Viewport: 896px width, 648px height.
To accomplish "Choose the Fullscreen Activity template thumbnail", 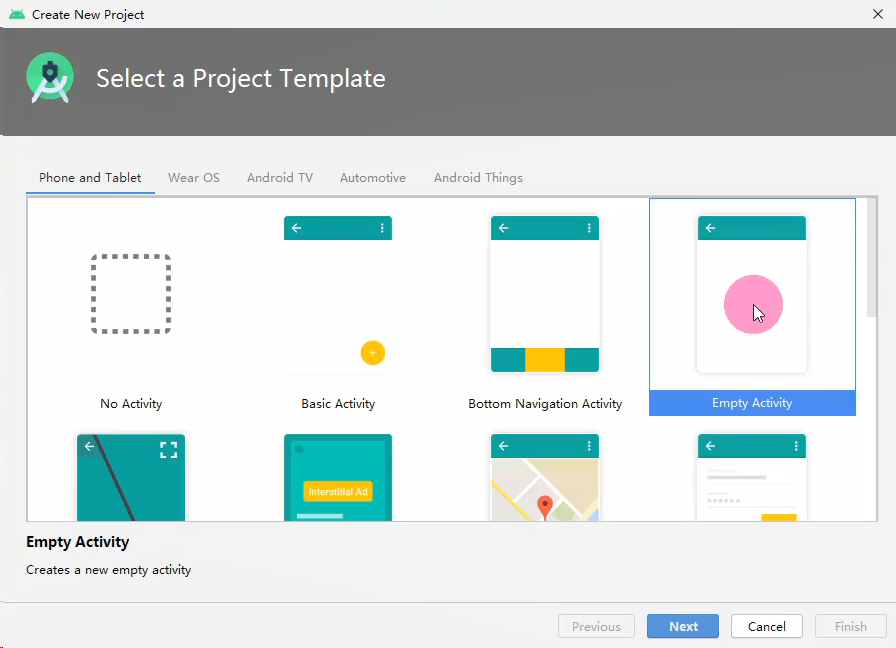I will (131, 477).
